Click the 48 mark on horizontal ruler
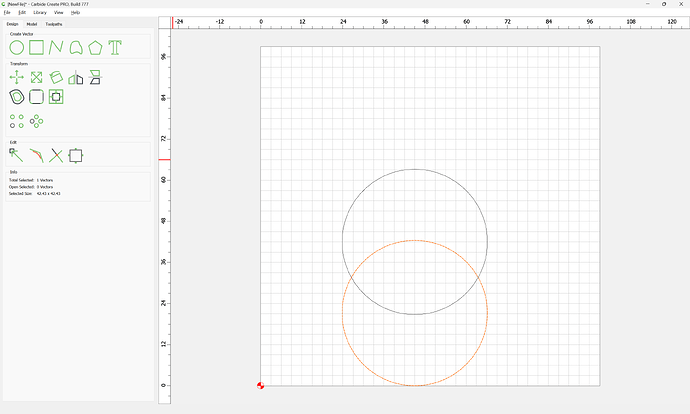Viewport: 690px width, 414px height. 425,21
